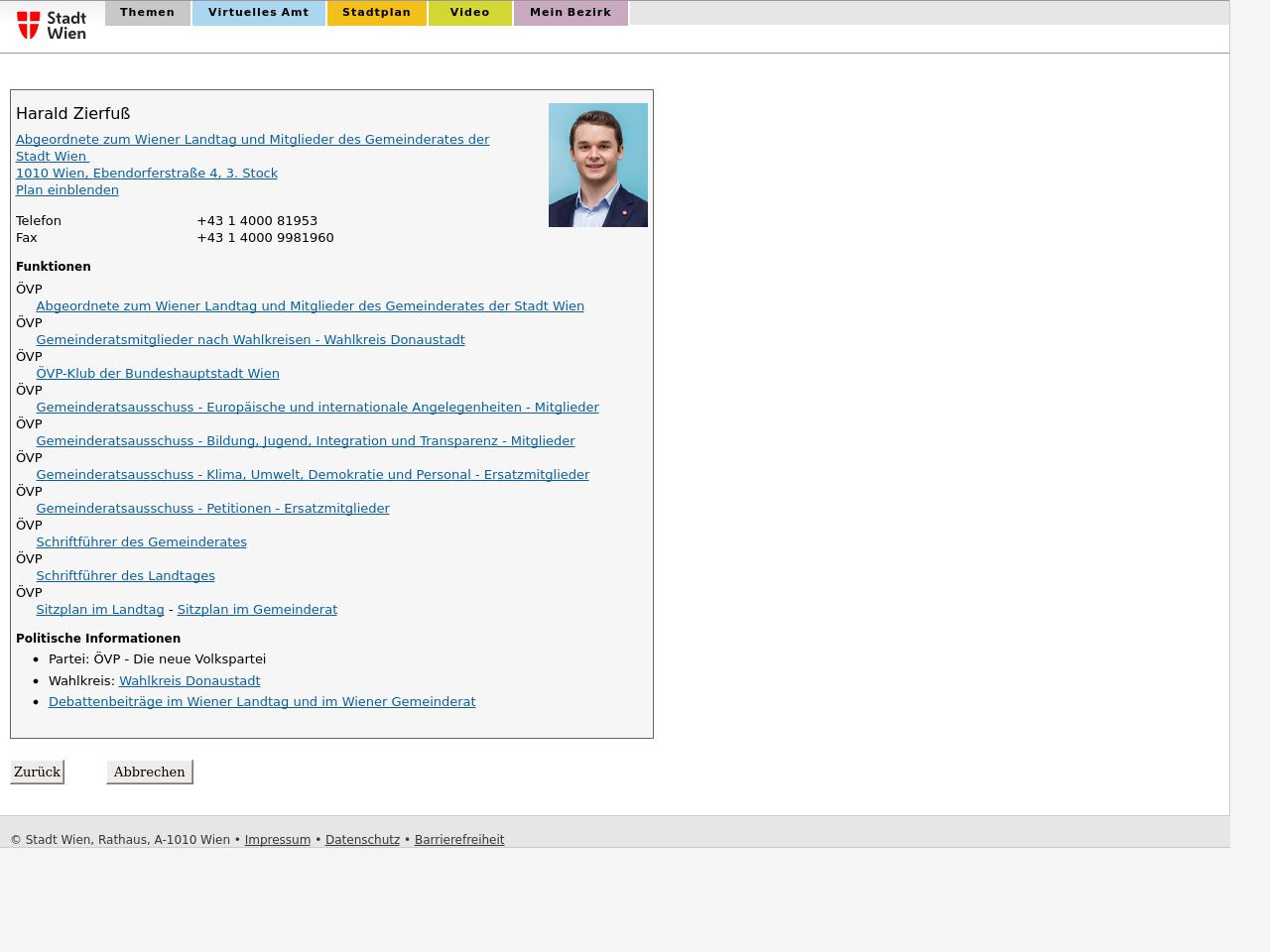Go to the Mein Bezirk tab
The height and width of the screenshot is (952, 1270).
pos(571,13)
